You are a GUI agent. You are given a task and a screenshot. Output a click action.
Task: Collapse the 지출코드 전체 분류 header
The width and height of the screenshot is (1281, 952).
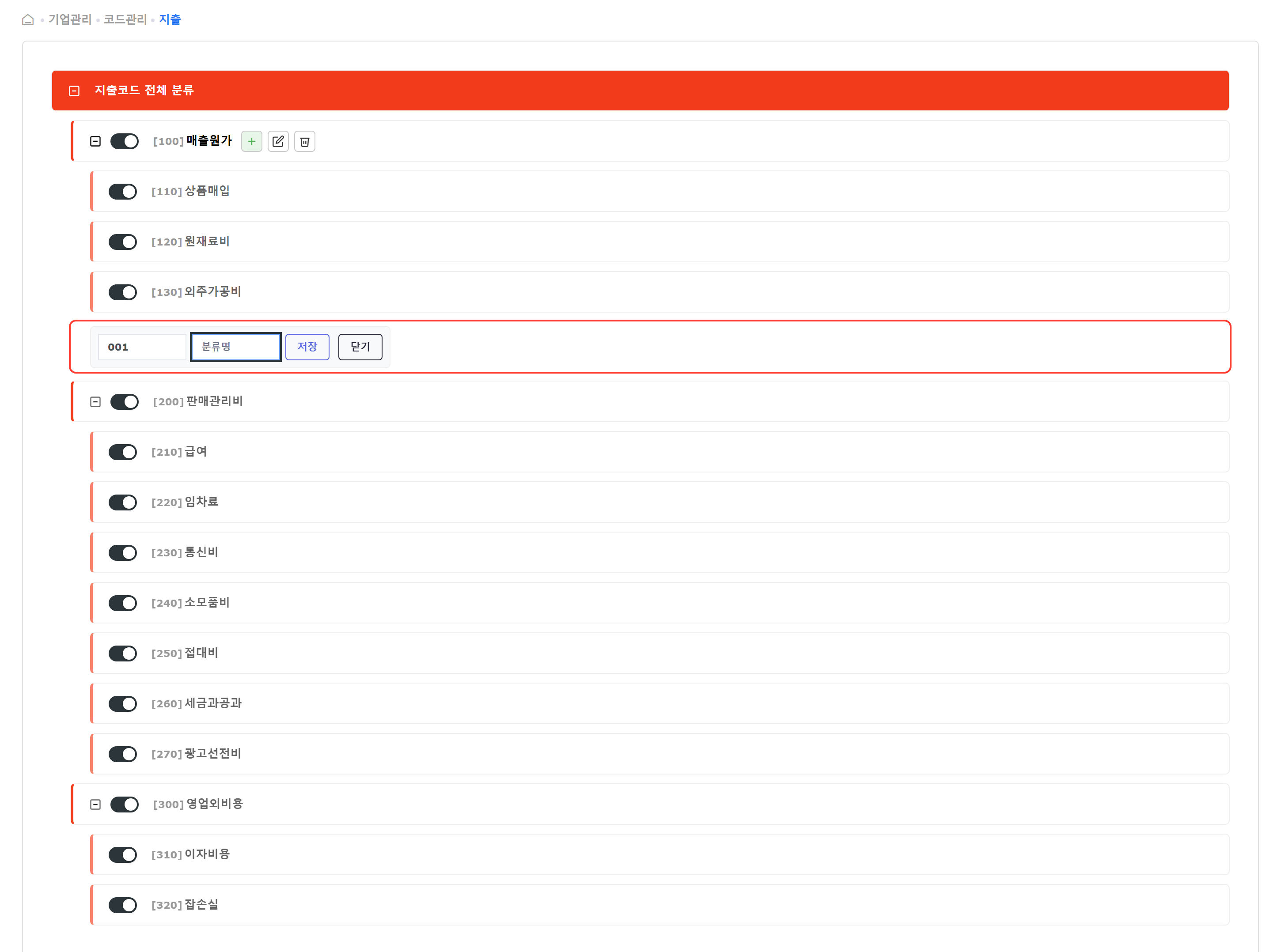tap(74, 91)
